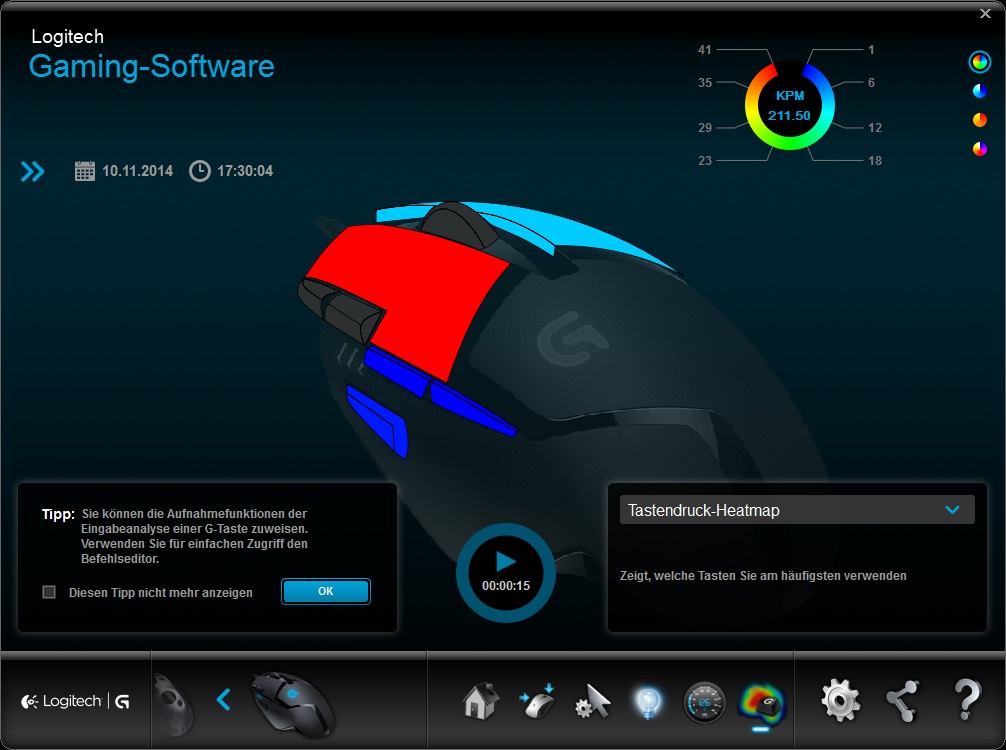The width and height of the screenshot is (1006, 750).
Task: Open the Tastendruck-Heatmap dropdown
Action: [796, 509]
